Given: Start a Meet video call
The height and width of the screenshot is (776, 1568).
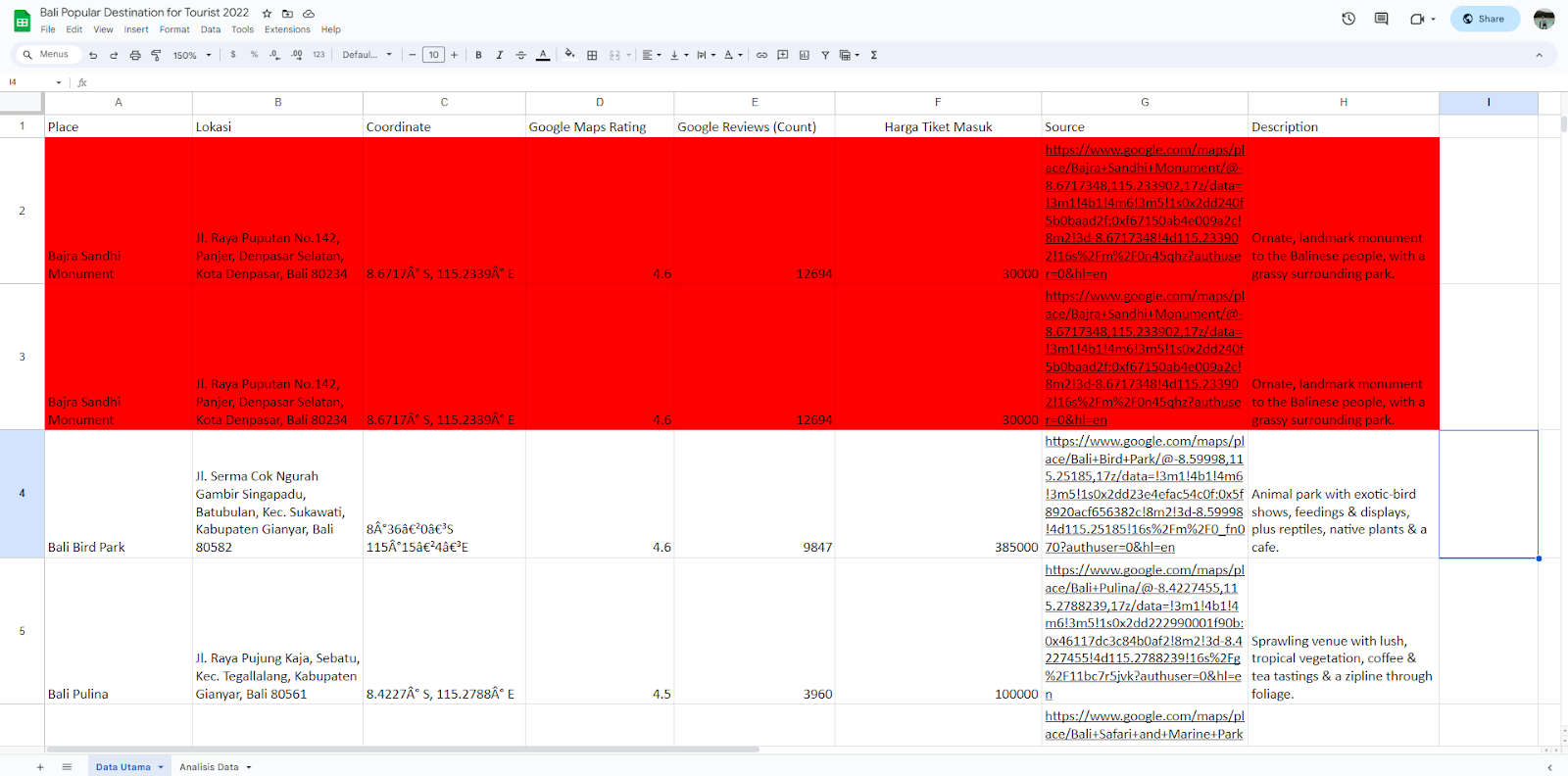Looking at the screenshot, I should 1417,19.
